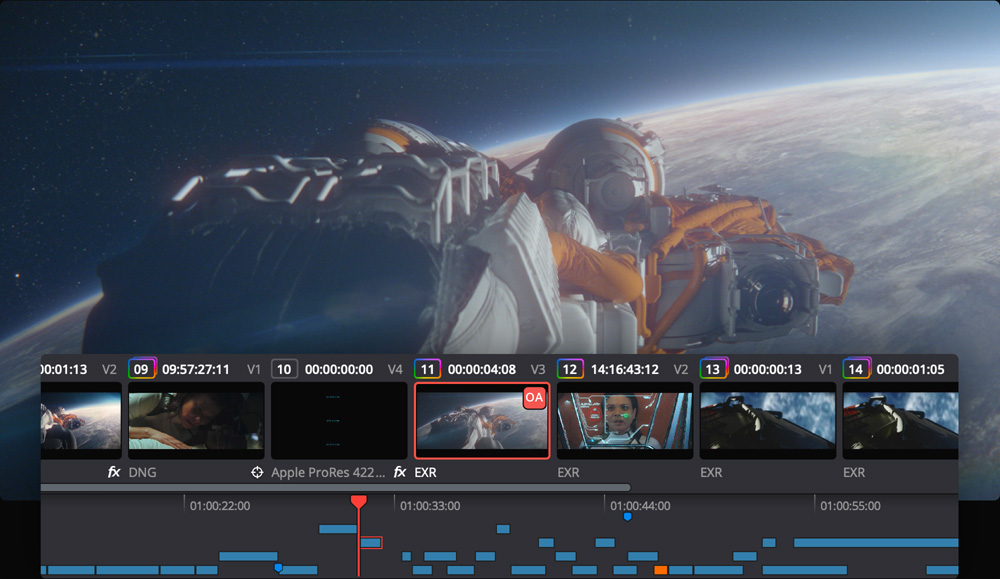The height and width of the screenshot is (579, 1000).
Task: Click the horizontal scrollbar under the thumbnails
Action: (x=335, y=488)
